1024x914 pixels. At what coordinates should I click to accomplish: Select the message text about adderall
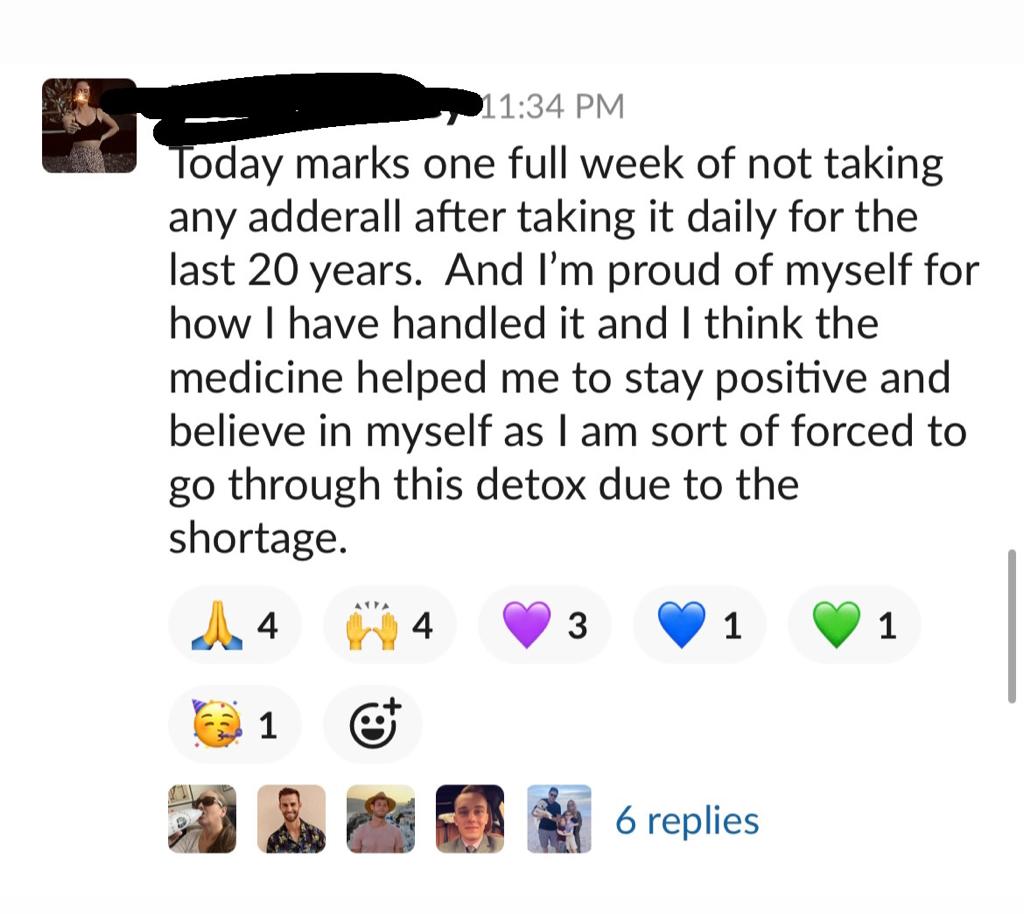573,351
